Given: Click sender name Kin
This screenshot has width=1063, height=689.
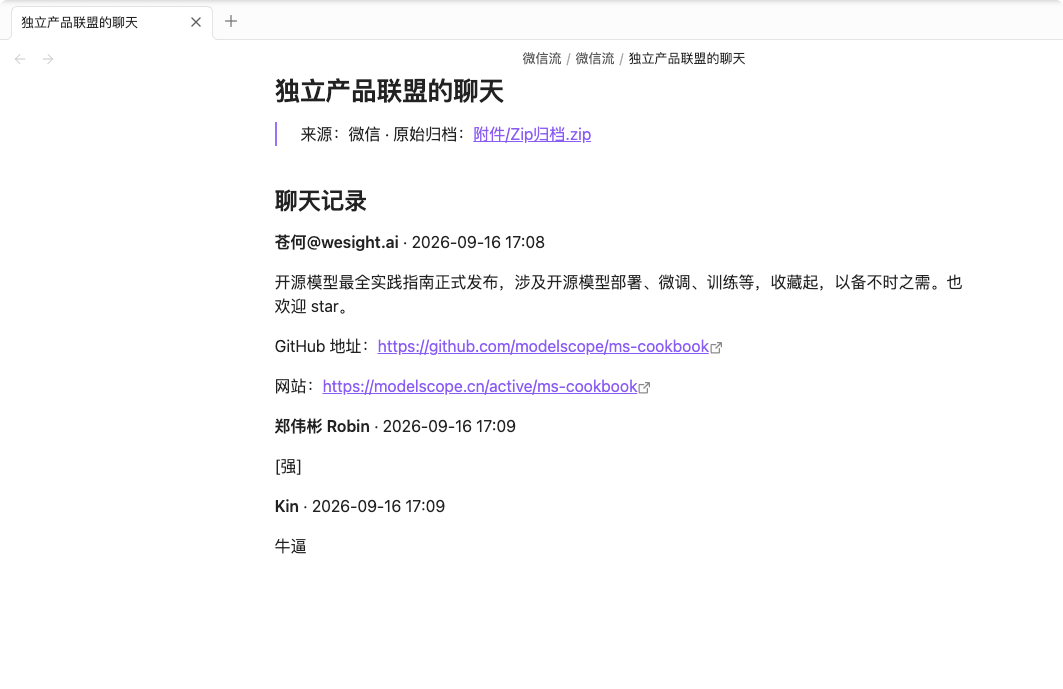Looking at the screenshot, I should tap(287, 506).
